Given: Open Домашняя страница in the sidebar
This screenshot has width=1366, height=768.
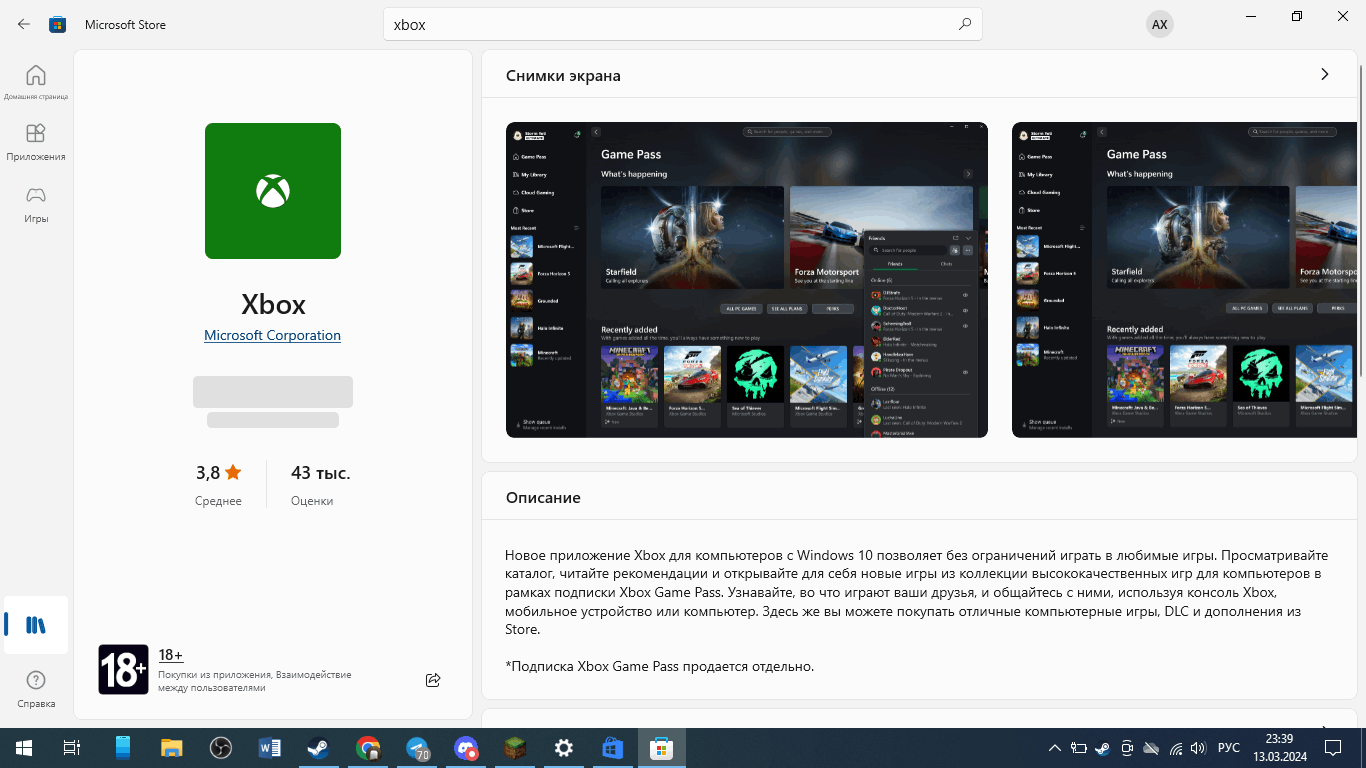Looking at the screenshot, I should (36, 82).
